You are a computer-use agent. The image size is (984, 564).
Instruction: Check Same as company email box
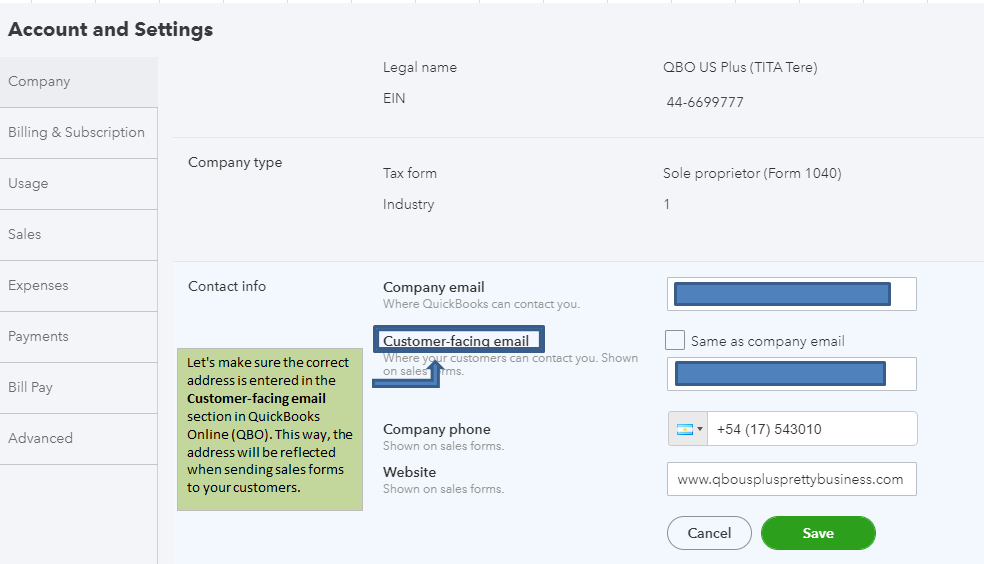tap(675, 340)
